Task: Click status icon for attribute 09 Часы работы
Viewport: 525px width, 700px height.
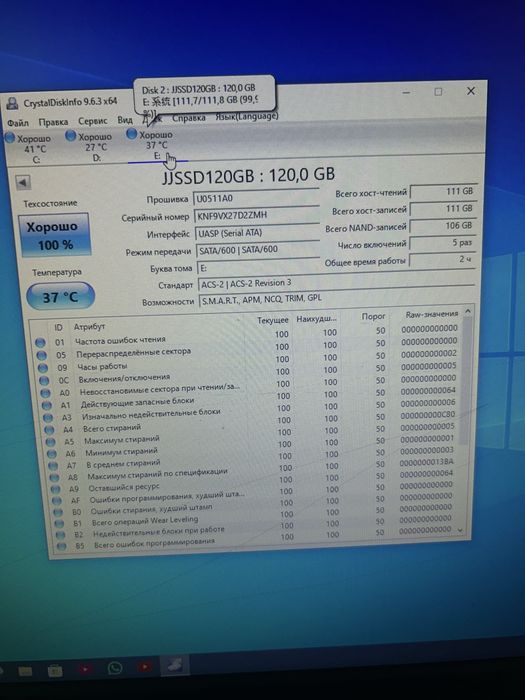Action: tap(43, 368)
